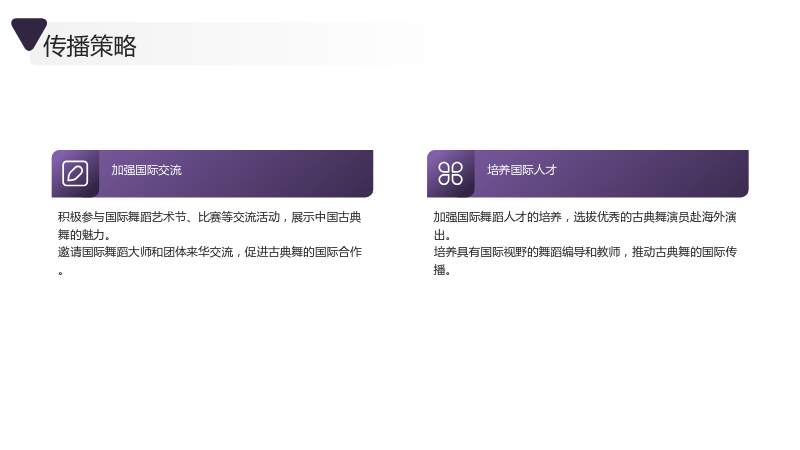Select the text line beginning 培养具有国际视野
The height and width of the screenshot is (450, 800).
[x=585, y=252]
